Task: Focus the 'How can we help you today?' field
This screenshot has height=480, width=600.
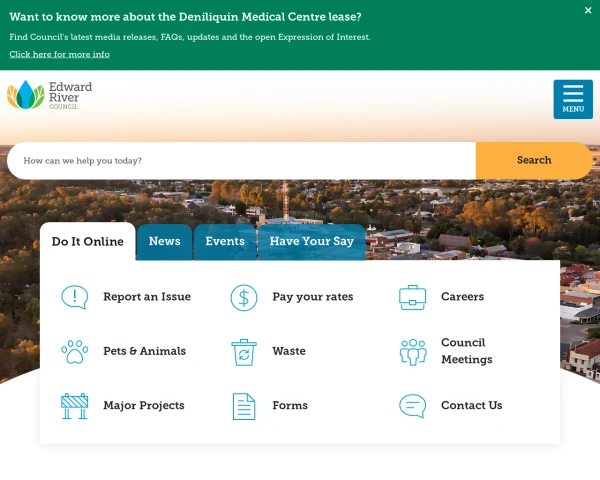Action: [x=241, y=160]
